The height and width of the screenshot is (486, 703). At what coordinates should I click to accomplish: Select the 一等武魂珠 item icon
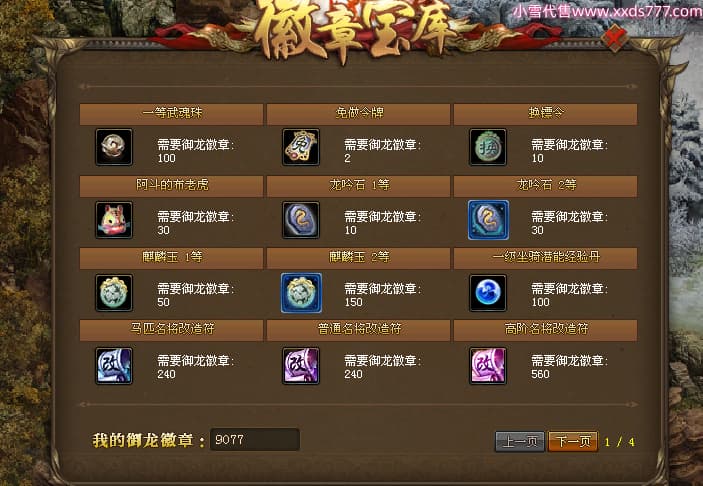[x=114, y=147]
